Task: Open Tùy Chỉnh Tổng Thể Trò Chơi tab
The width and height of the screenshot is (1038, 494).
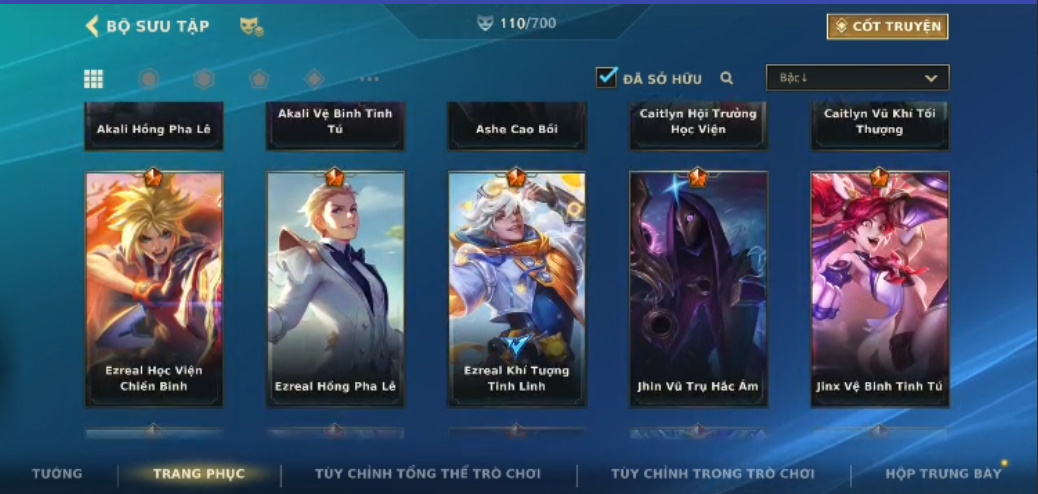Action: click(x=428, y=474)
